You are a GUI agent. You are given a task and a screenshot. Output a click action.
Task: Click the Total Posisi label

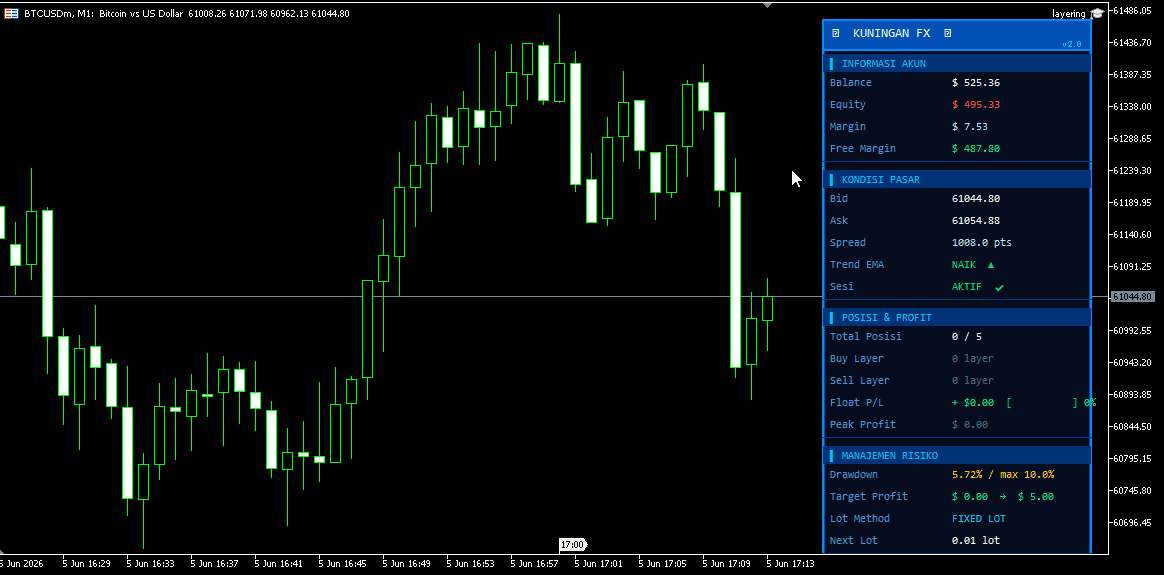tap(866, 337)
